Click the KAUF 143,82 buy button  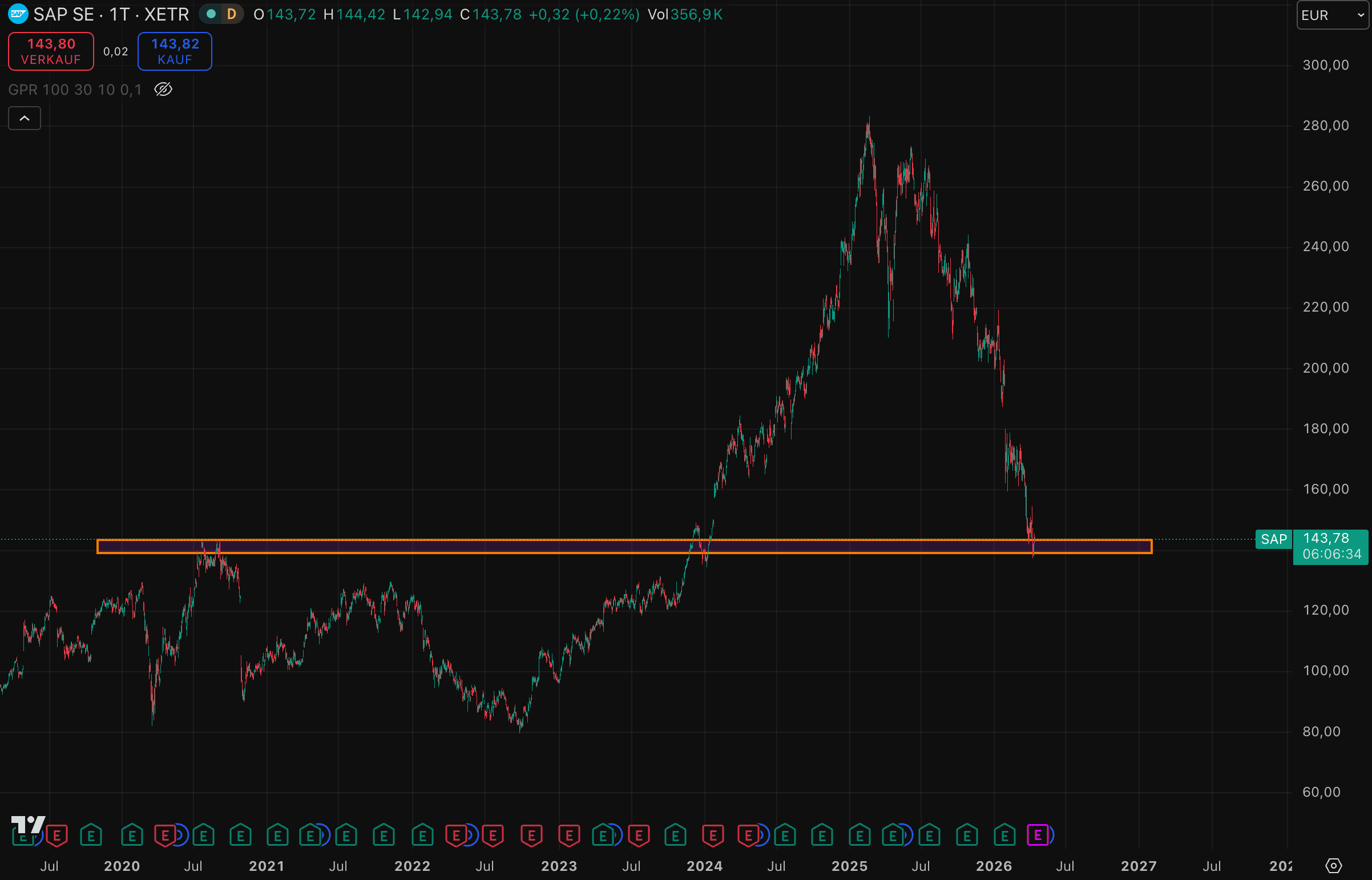pos(175,51)
